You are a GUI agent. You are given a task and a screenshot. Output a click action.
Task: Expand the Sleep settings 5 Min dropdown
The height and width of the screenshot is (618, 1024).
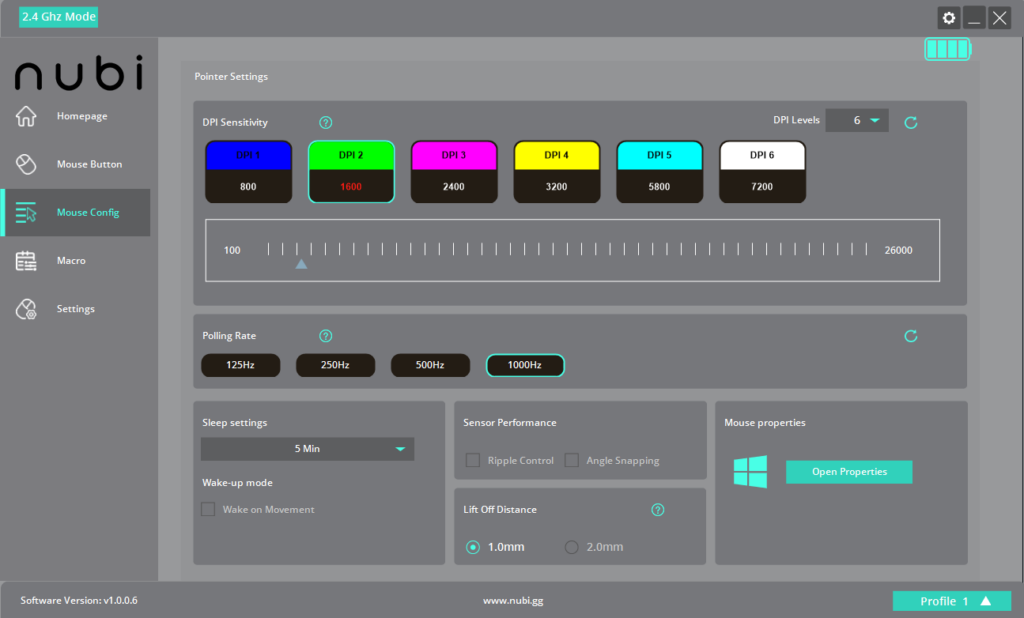pyautogui.click(x=307, y=449)
